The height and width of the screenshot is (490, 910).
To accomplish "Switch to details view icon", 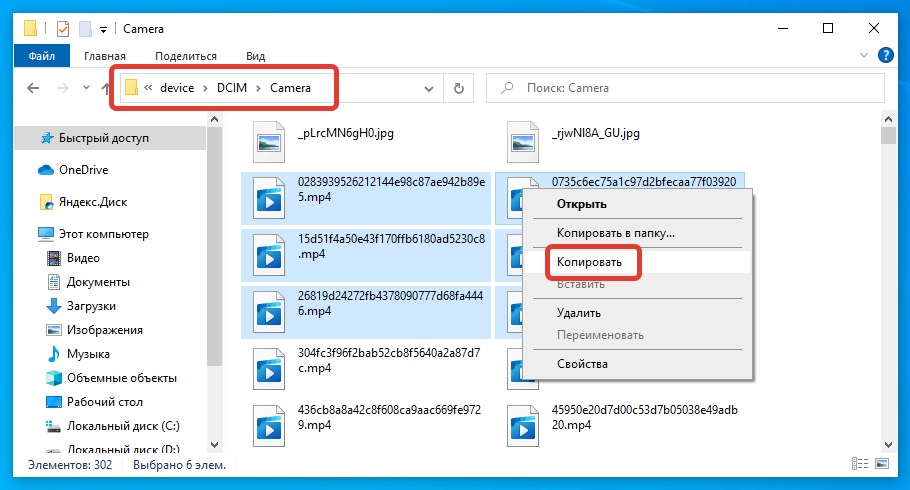I will coord(858,465).
